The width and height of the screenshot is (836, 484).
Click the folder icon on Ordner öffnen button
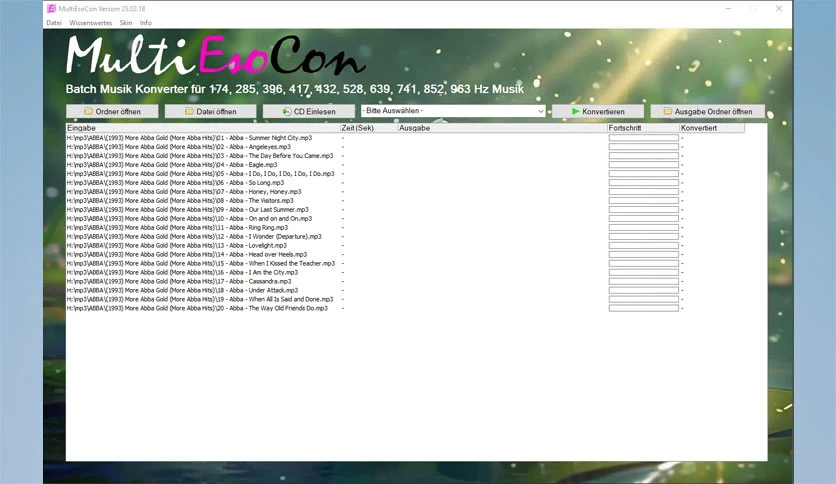coord(89,111)
